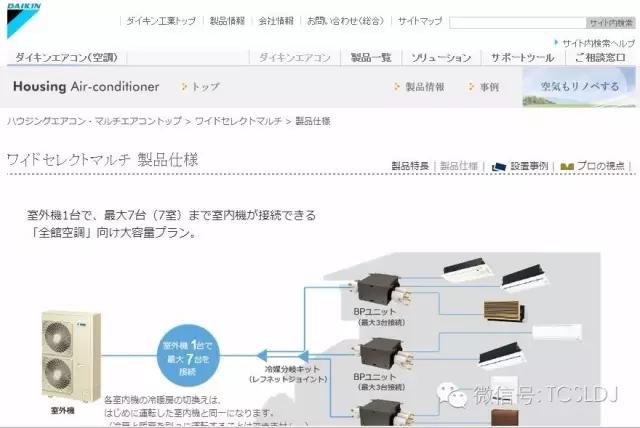Viewport: 640px width, 428px height.
Task: Click the text 「全館空調」向け大容量プラン。
Action: tap(114, 233)
